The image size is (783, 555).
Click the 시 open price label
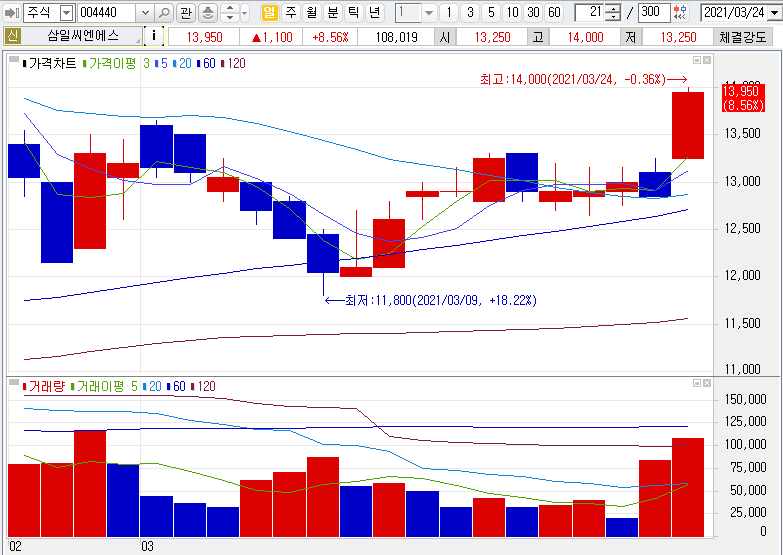[x=445, y=37]
